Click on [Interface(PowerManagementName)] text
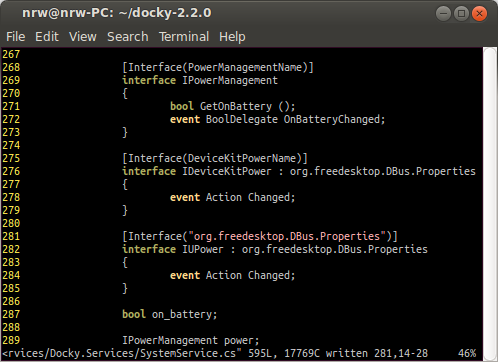The width and height of the screenshot is (498, 362). pyautogui.click(x=218, y=67)
